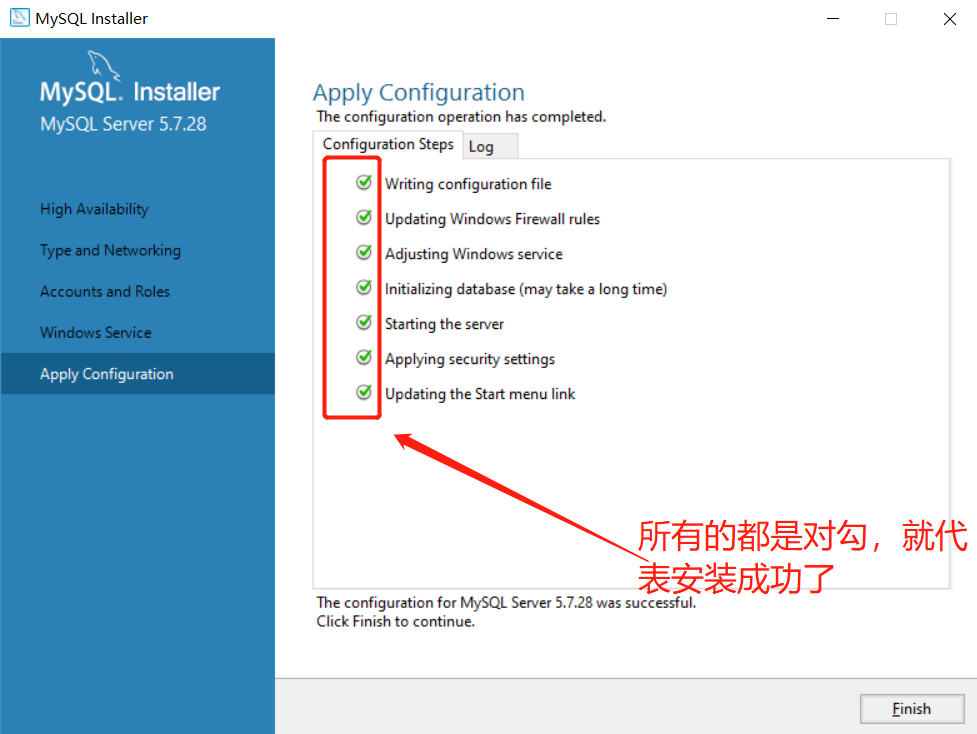977x734 pixels.
Task: Select Accounts and Roles sidebar item
Action: pyautogui.click(x=105, y=291)
